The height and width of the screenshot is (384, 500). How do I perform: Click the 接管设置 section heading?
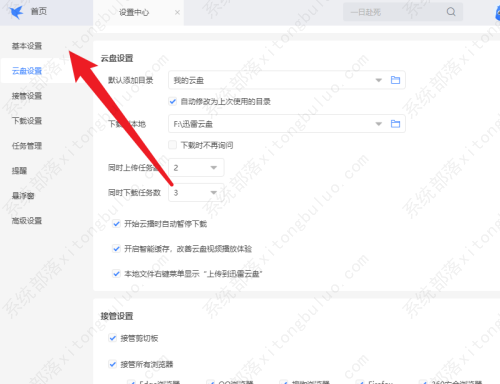(117, 316)
